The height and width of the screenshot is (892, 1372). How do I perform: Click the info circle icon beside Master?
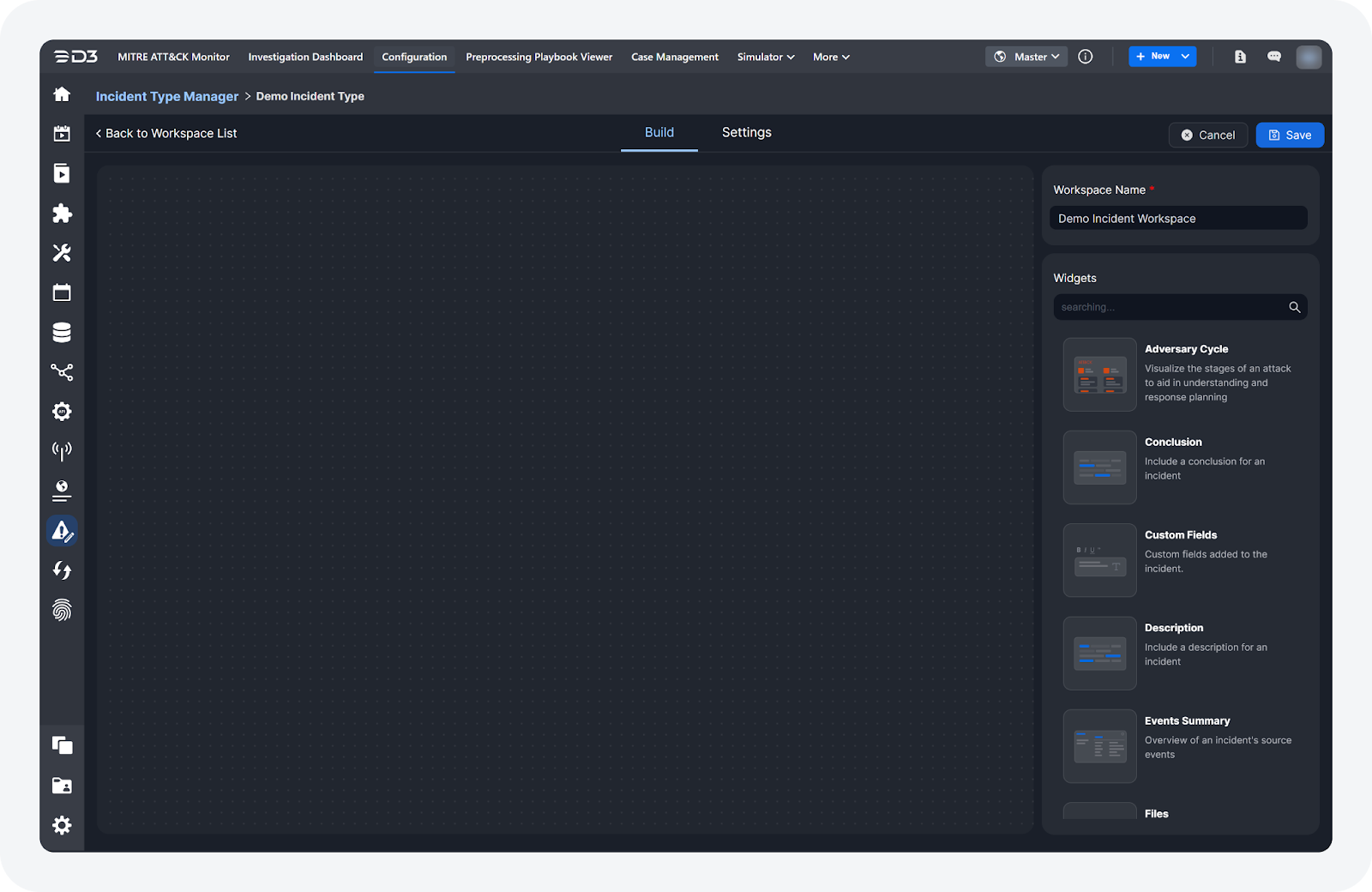click(x=1085, y=57)
